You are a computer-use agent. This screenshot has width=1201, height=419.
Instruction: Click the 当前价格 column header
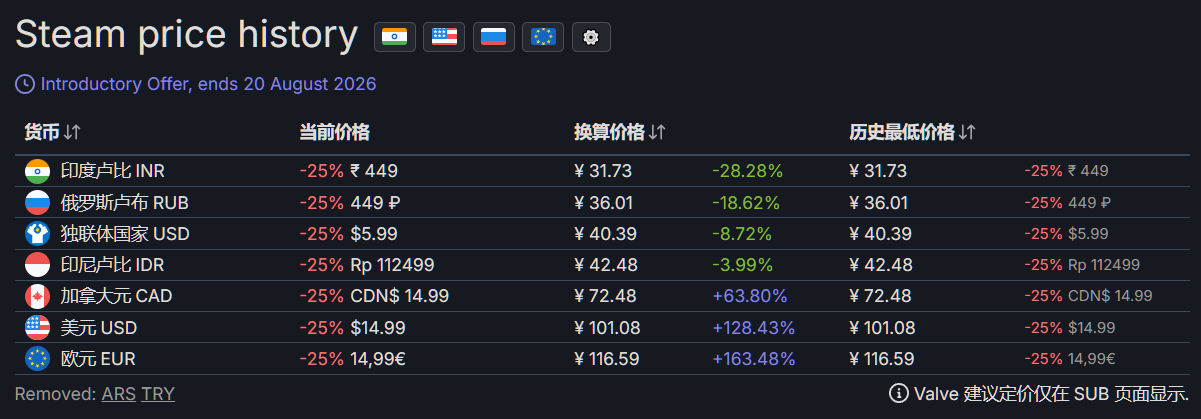(x=334, y=132)
